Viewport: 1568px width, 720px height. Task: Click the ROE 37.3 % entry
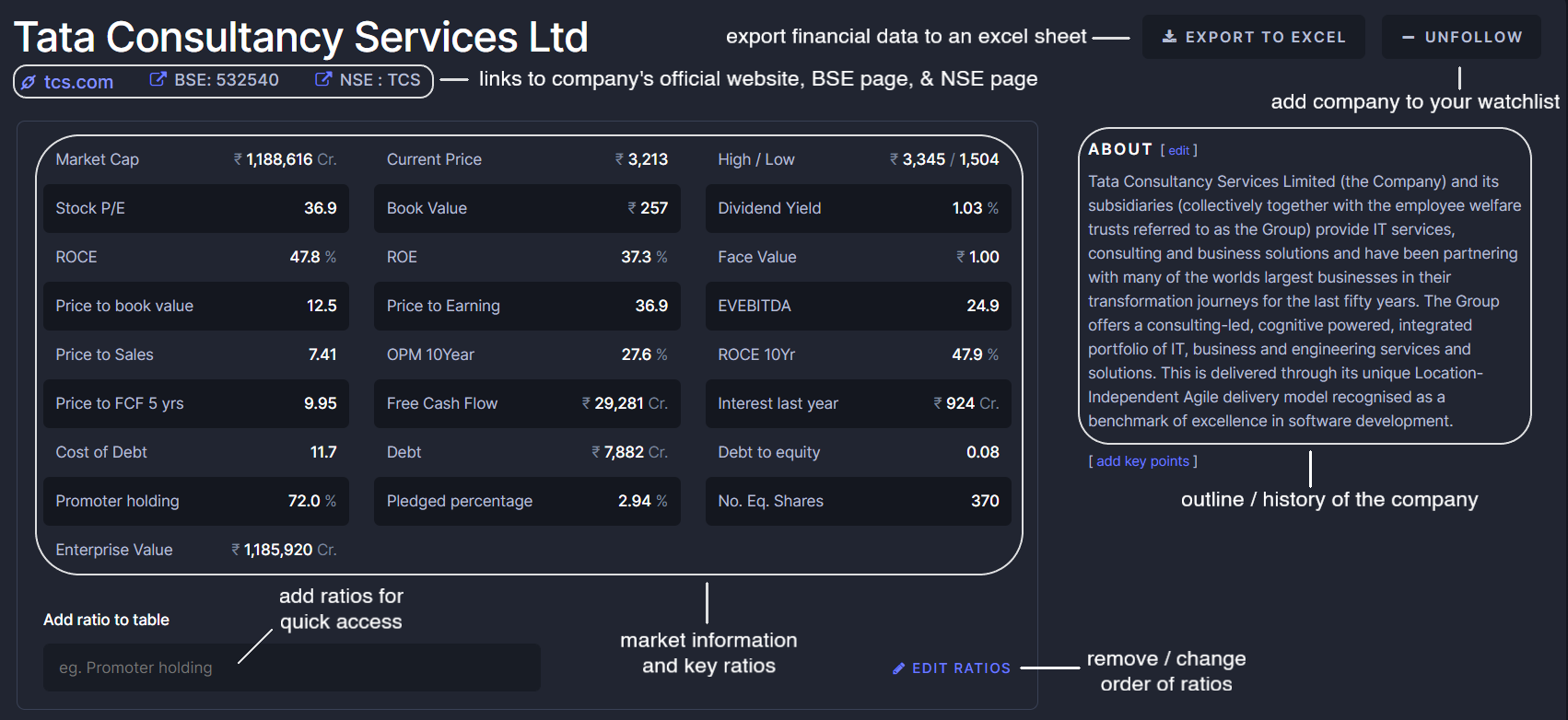[527, 257]
